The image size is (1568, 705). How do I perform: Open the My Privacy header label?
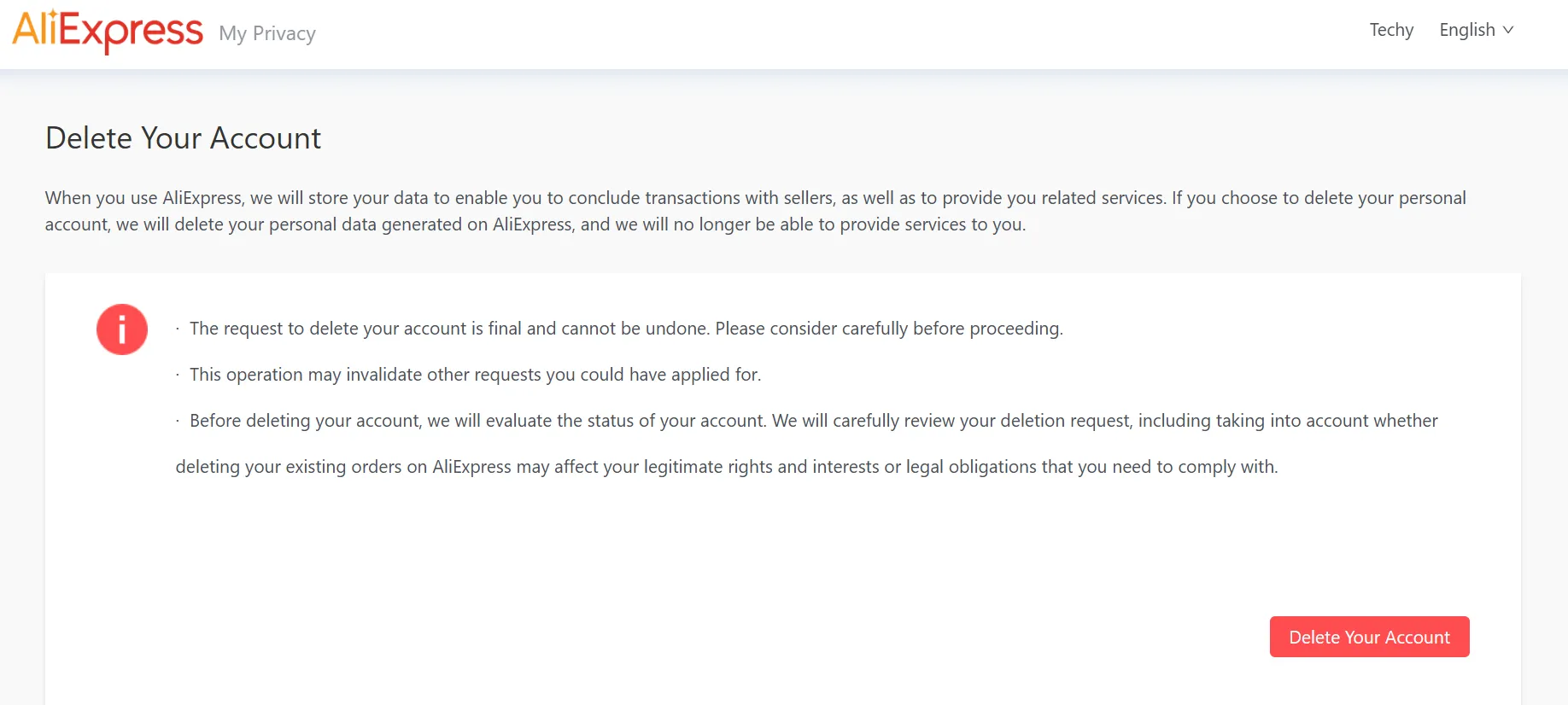coord(267,33)
